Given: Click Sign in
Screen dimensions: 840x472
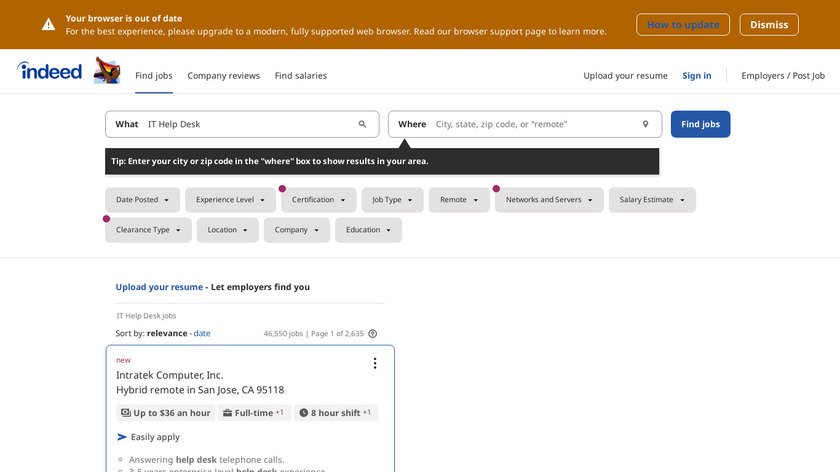Looking at the screenshot, I should click(696, 76).
